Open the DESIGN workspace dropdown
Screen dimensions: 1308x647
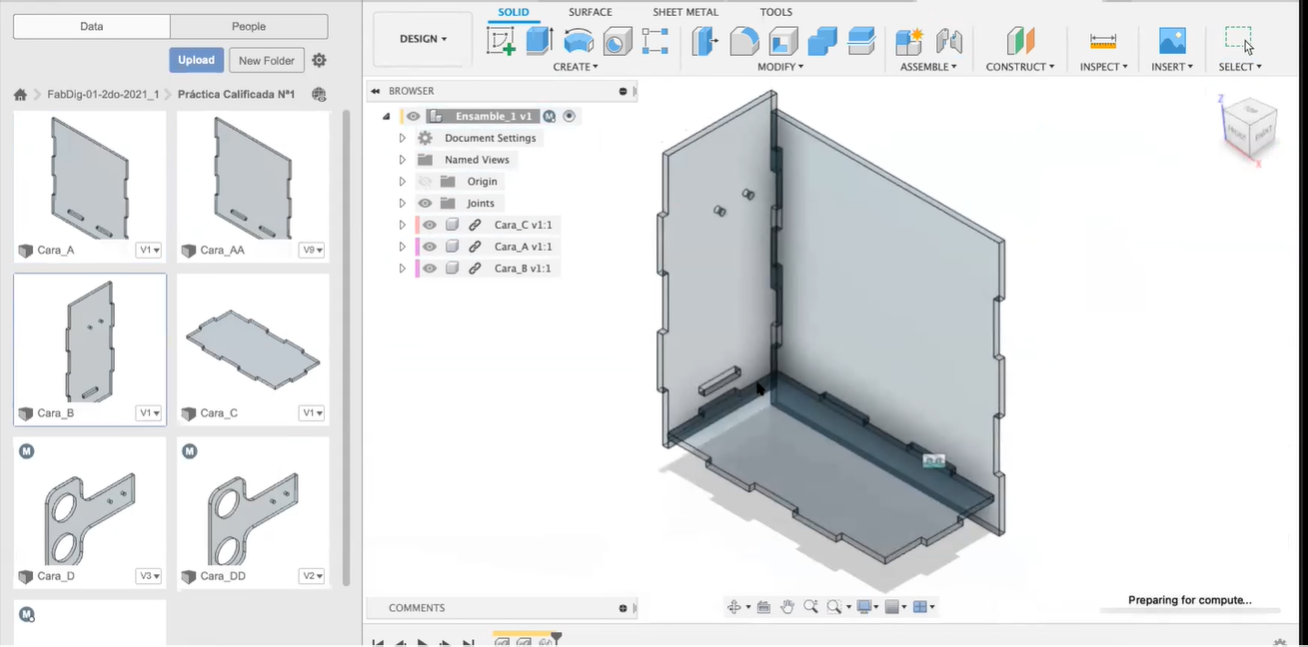point(423,39)
